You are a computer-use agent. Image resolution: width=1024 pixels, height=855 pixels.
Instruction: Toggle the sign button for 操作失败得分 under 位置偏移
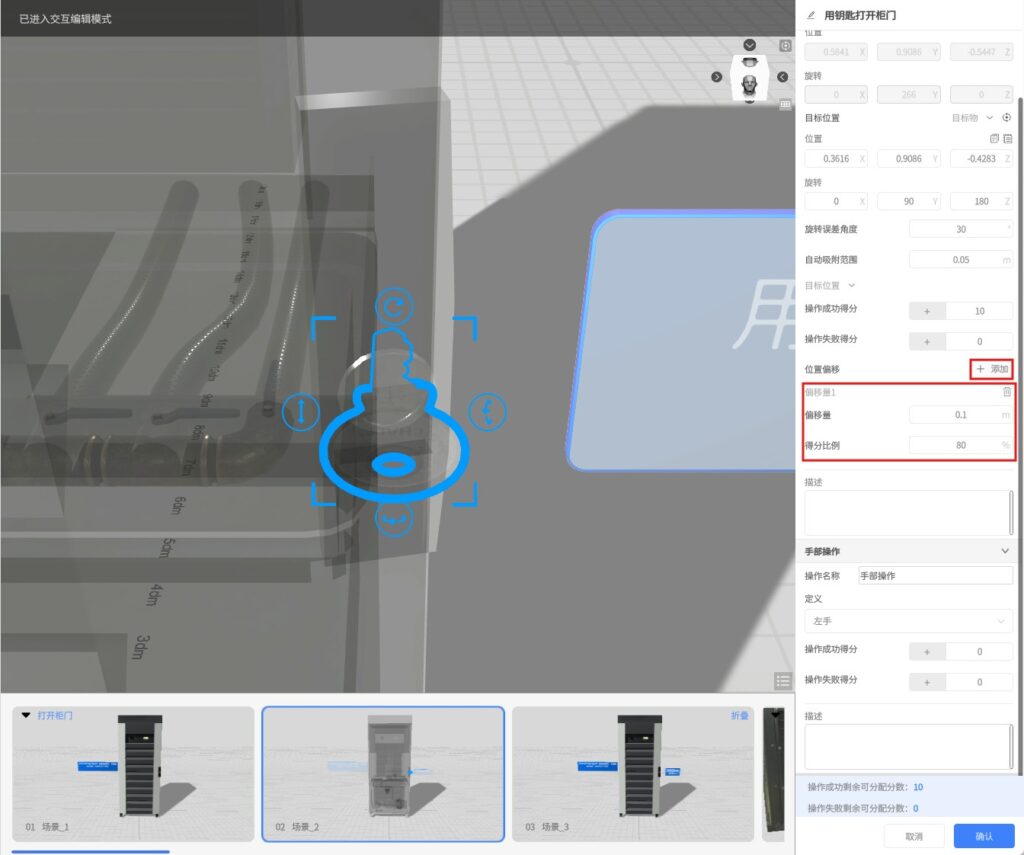[927, 341]
